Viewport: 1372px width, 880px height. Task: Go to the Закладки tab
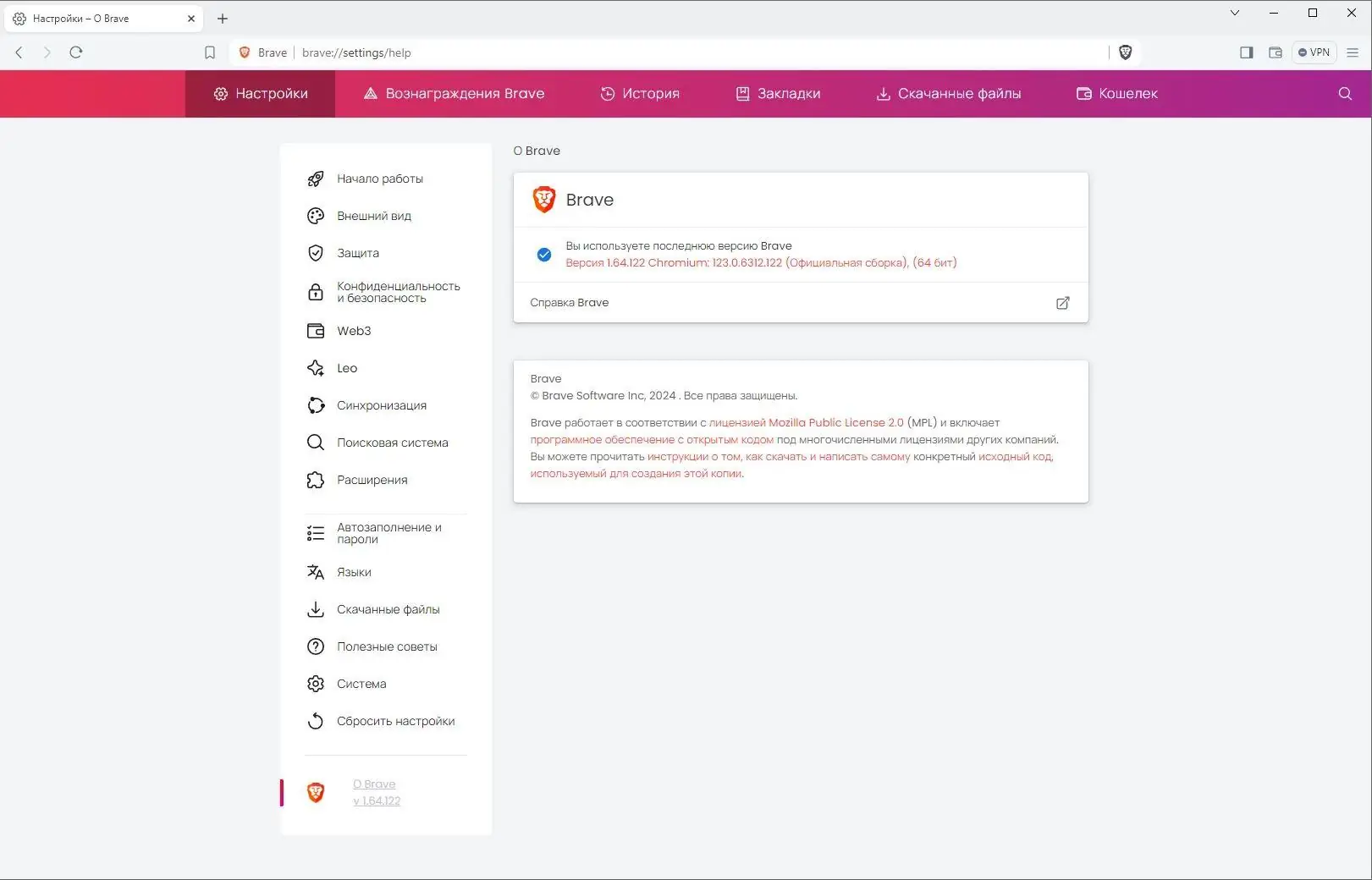point(778,93)
